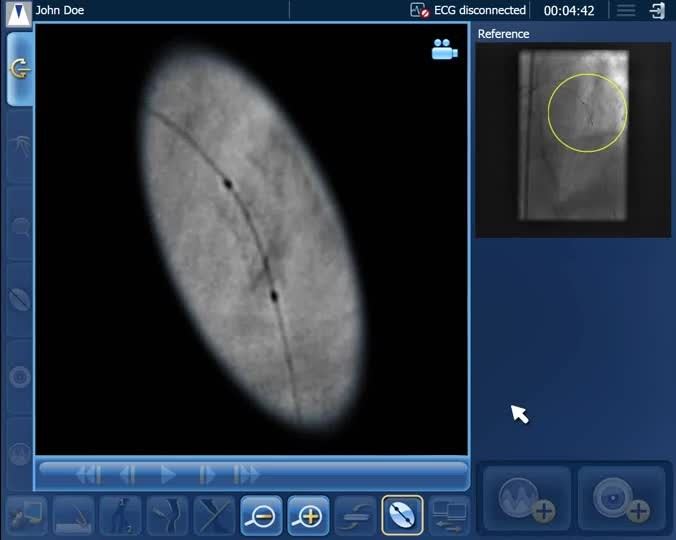Select the dimmed concentric-ring sidebar icon

(20, 377)
